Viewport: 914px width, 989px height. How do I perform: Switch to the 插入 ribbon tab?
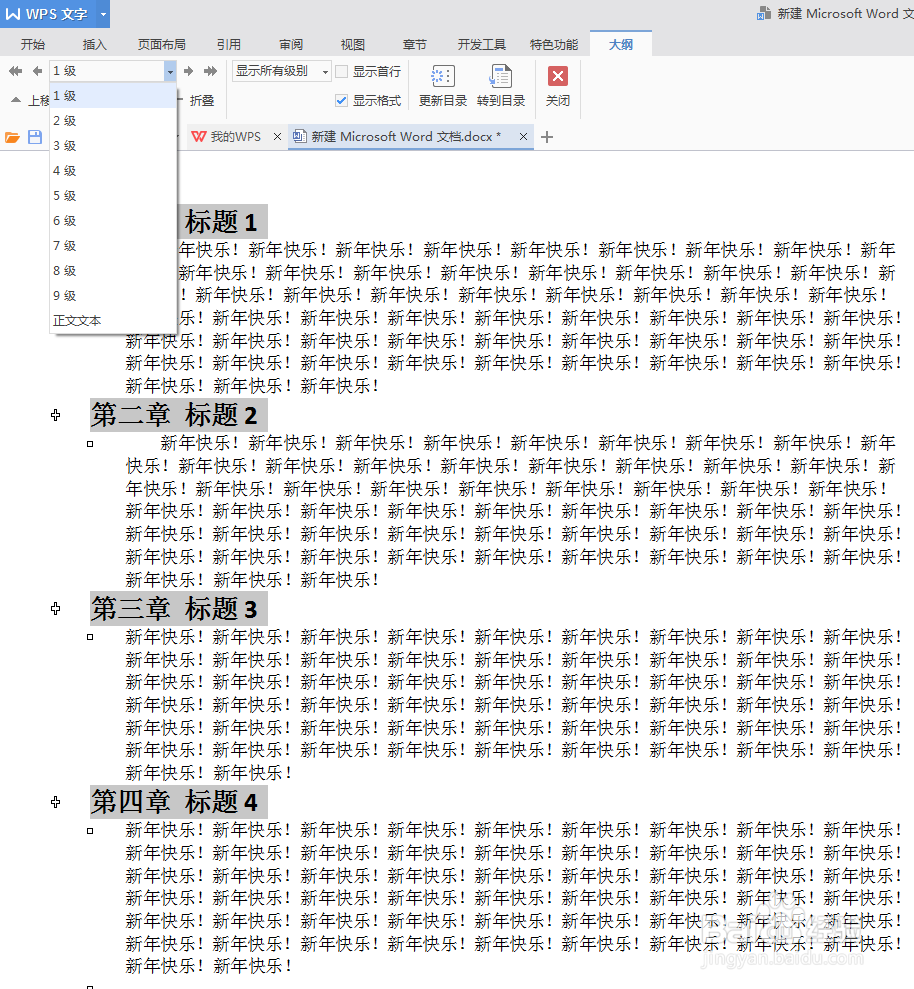tap(95, 45)
